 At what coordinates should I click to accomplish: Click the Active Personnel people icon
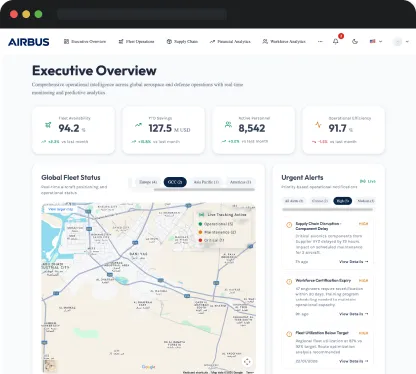228,125
